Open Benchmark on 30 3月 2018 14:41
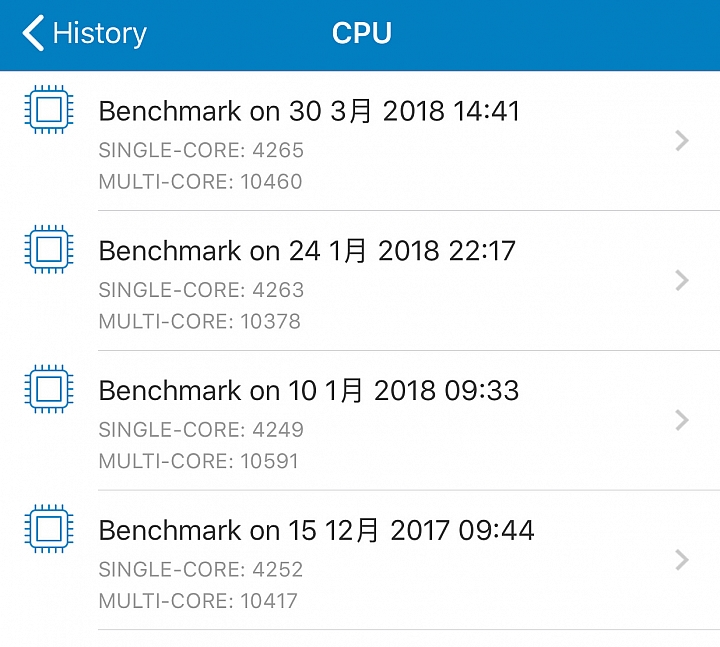This screenshot has height=647, width=720. [x=360, y=141]
